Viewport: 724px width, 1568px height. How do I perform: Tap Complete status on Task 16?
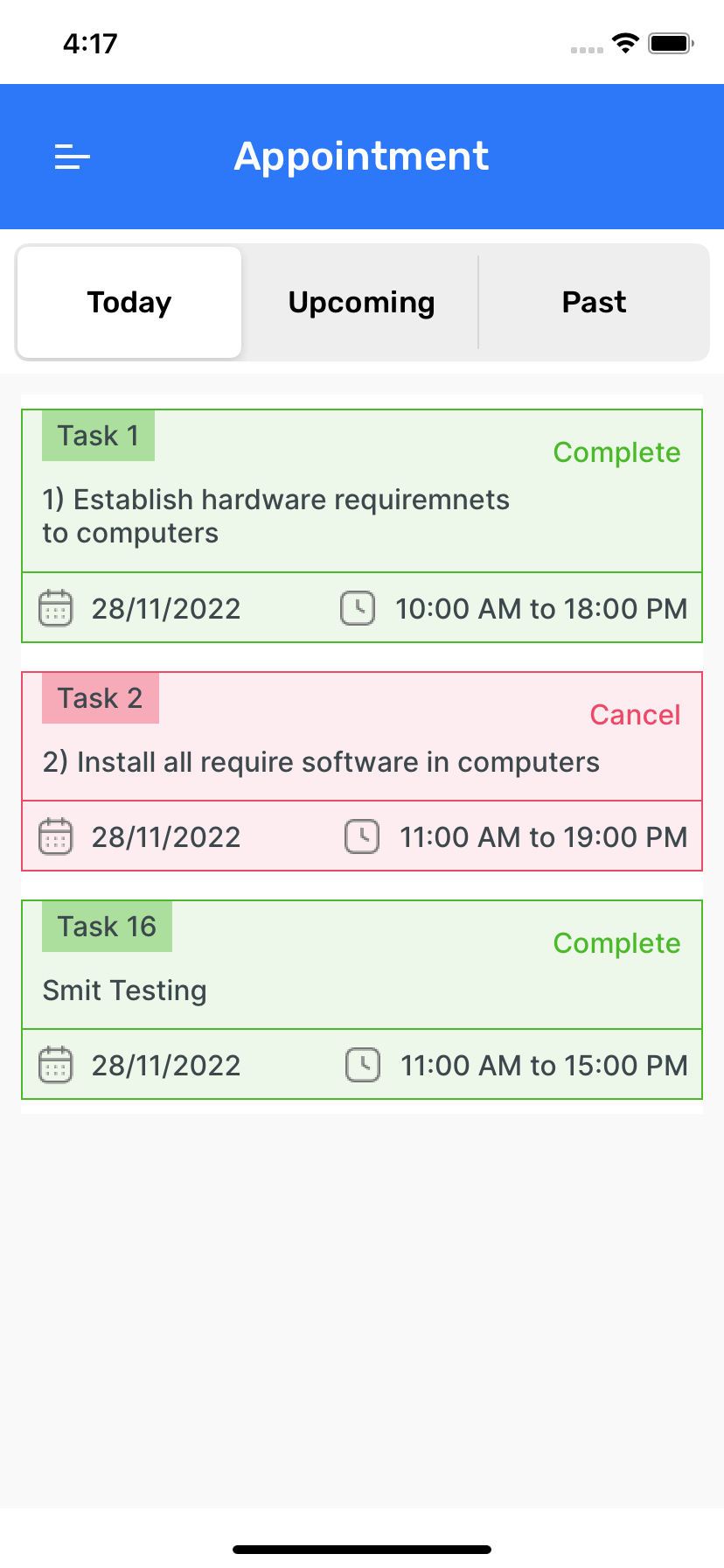(x=616, y=943)
